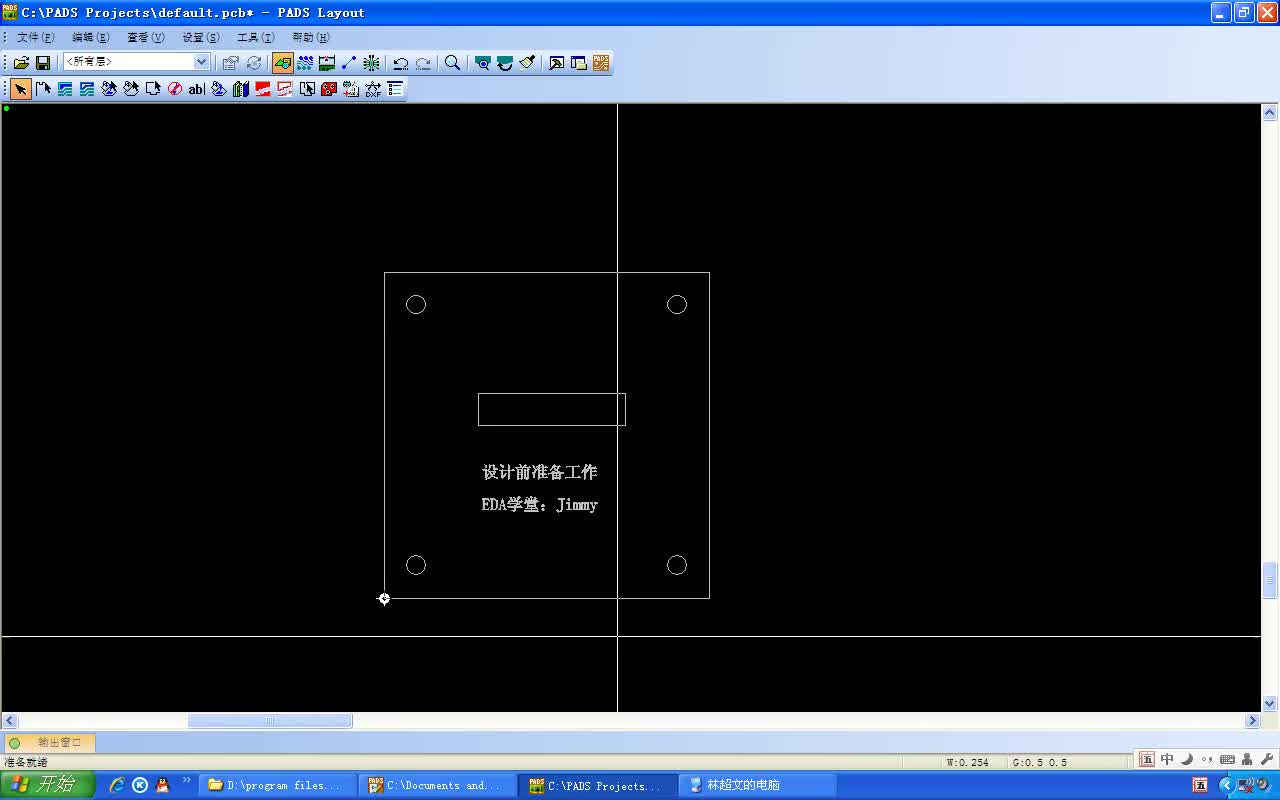This screenshot has height=800, width=1280.
Task: Open the 'C:\PADS Projects...' taskbar button
Action: pyautogui.click(x=598, y=785)
